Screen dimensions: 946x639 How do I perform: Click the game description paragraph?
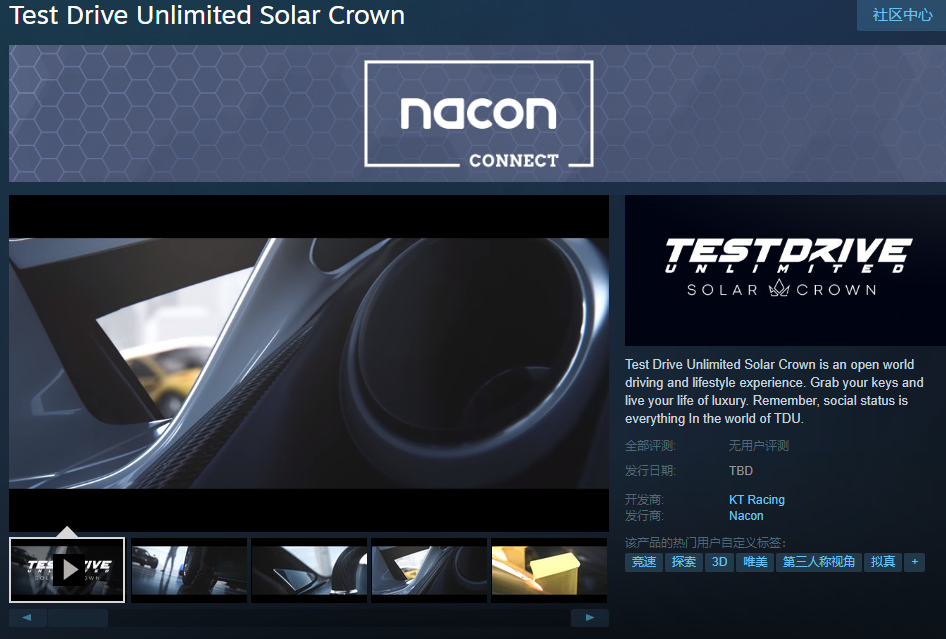tap(774, 391)
